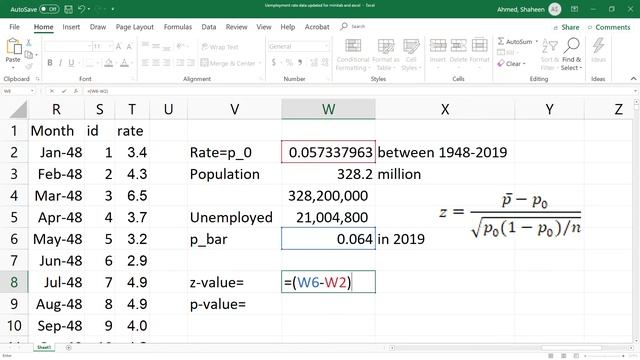Open the Review tab
This screenshot has height=360, width=640.
[236, 27]
